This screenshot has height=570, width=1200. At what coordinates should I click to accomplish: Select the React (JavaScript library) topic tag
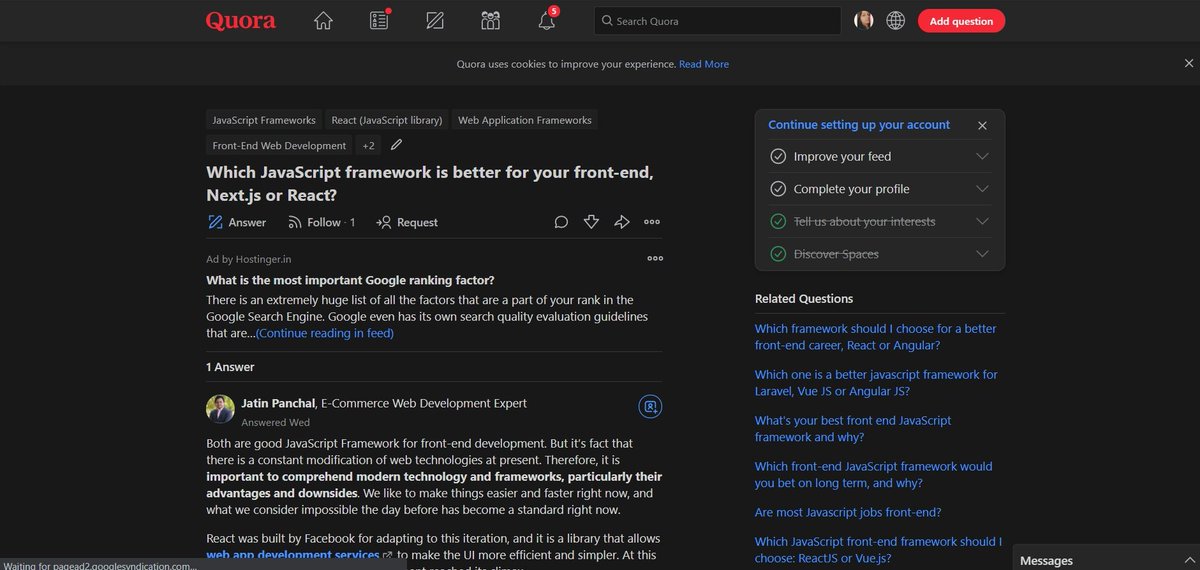pyautogui.click(x=387, y=120)
